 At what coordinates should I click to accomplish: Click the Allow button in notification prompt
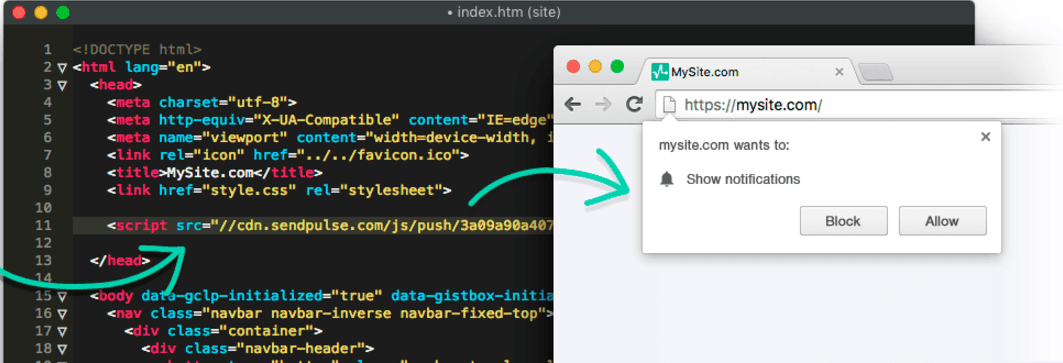[942, 221]
